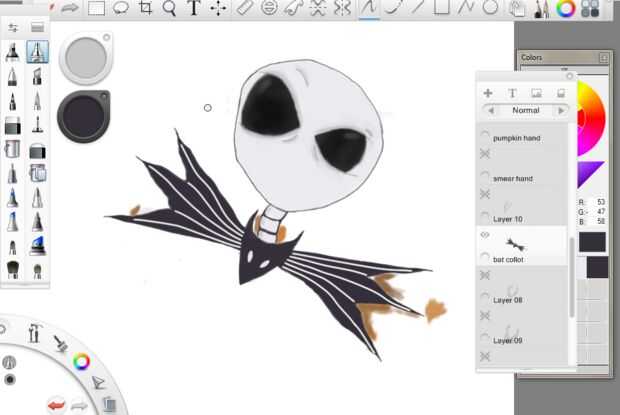Screen dimensions: 620x415
Task: Click the bat collar layer thumbnail
Action: pyautogui.click(x=515, y=244)
